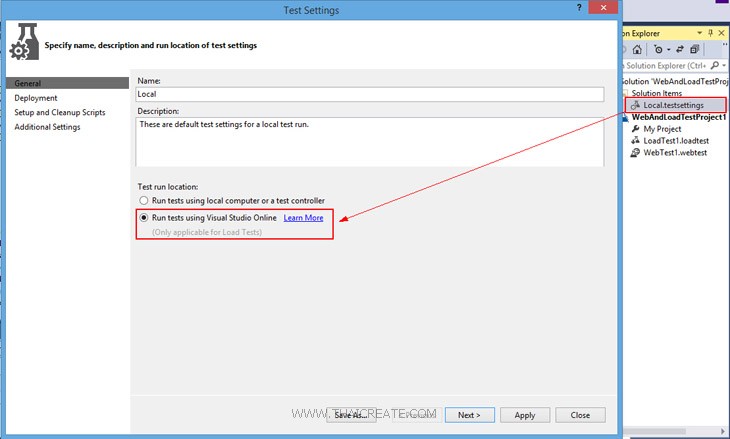Select the Solution Items folder
Image resolution: width=730 pixels, height=439 pixels.
tap(656, 93)
